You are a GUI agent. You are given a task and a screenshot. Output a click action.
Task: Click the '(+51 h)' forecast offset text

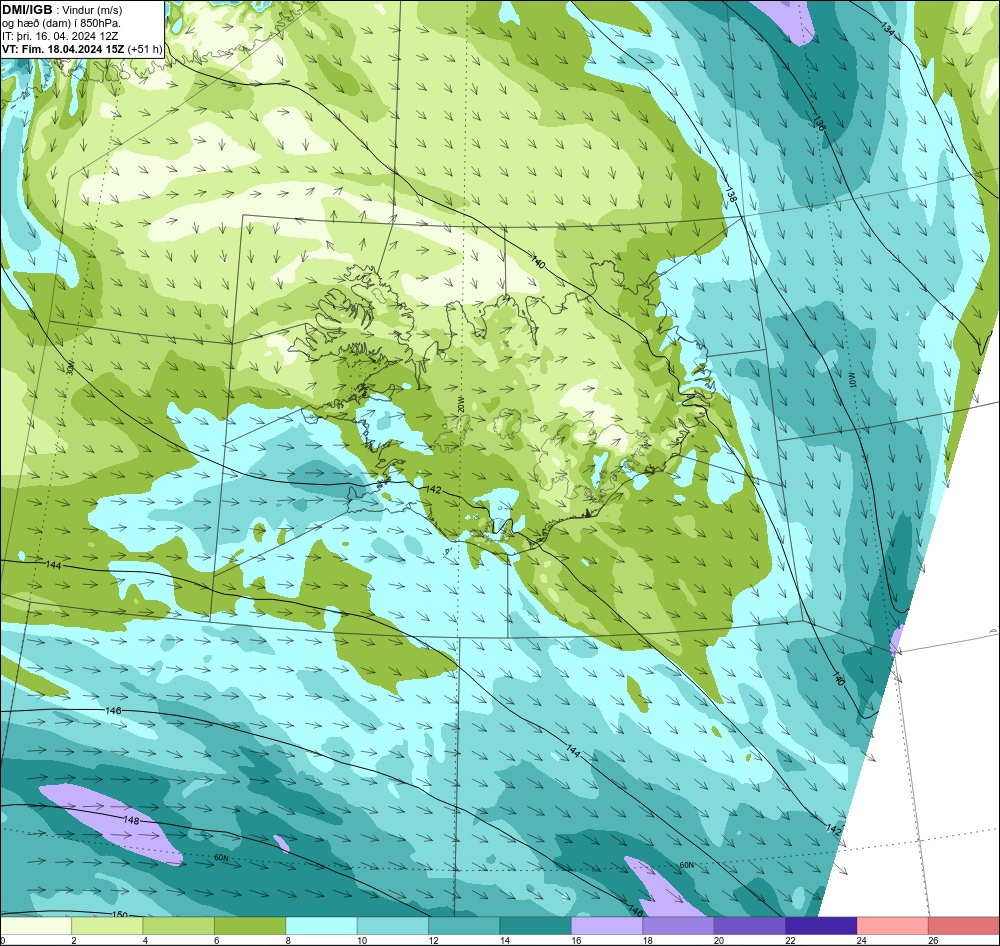click(145, 49)
